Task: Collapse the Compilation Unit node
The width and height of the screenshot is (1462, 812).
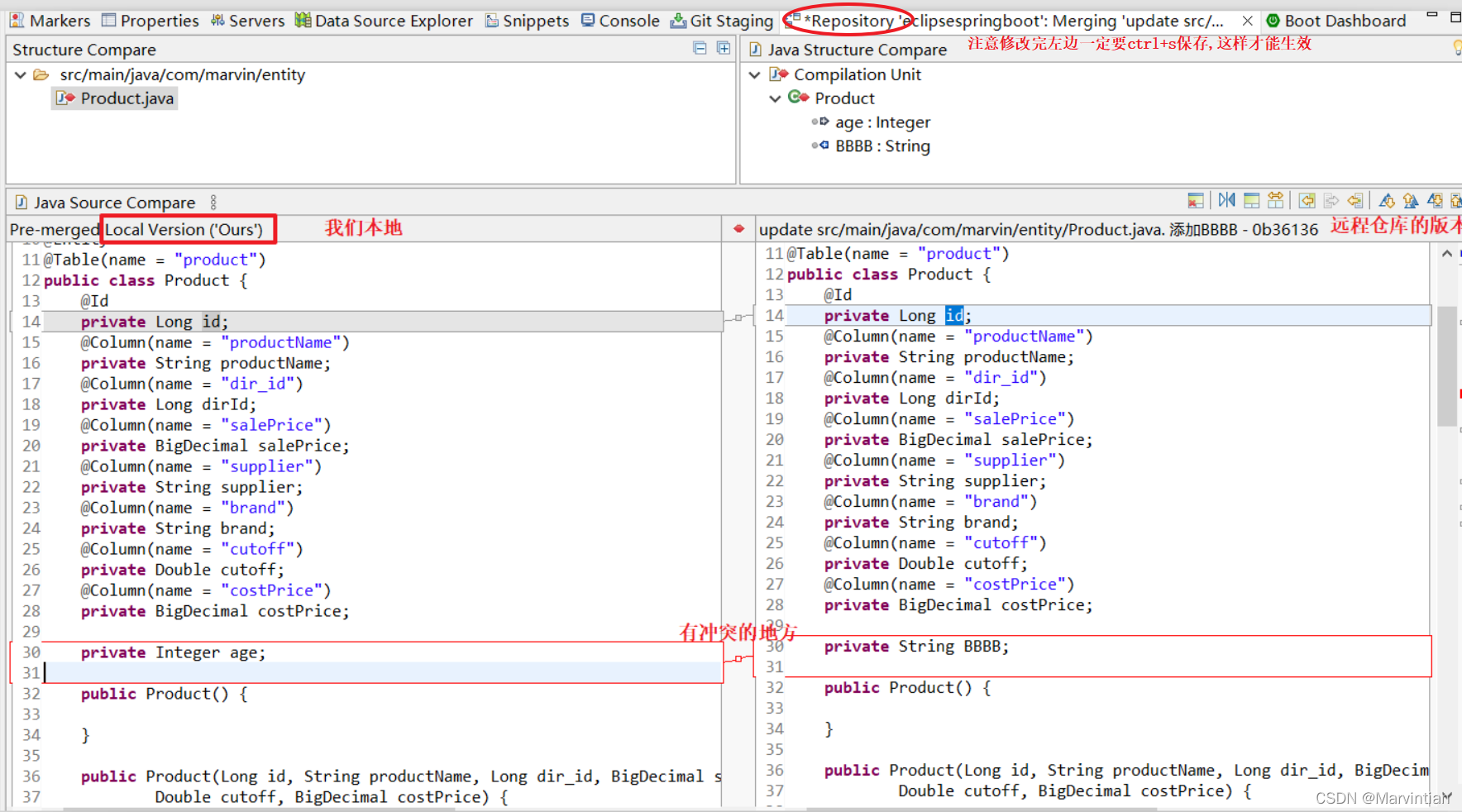Action: (x=754, y=74)
